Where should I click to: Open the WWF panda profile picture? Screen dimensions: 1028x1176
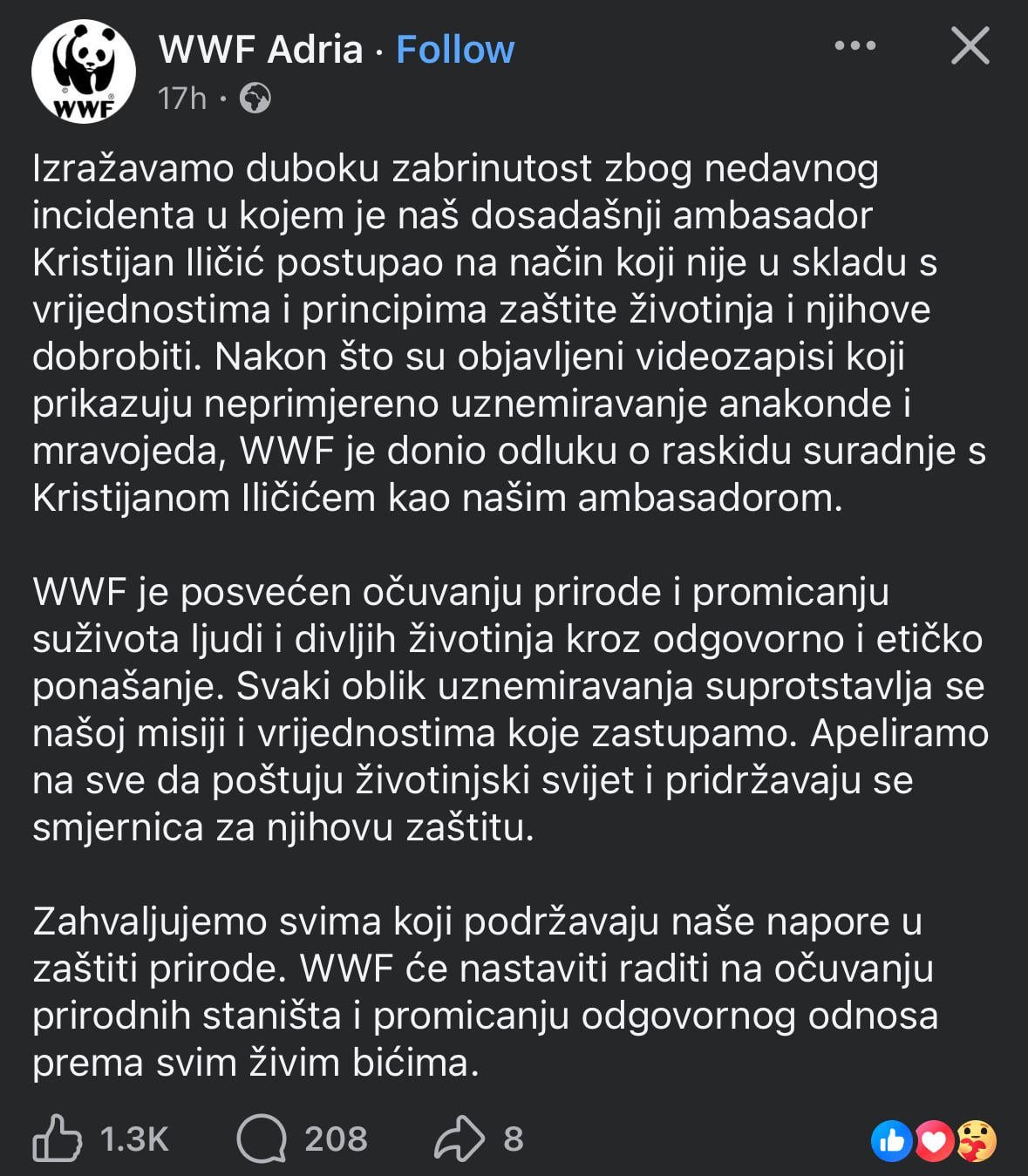[83, 71]
